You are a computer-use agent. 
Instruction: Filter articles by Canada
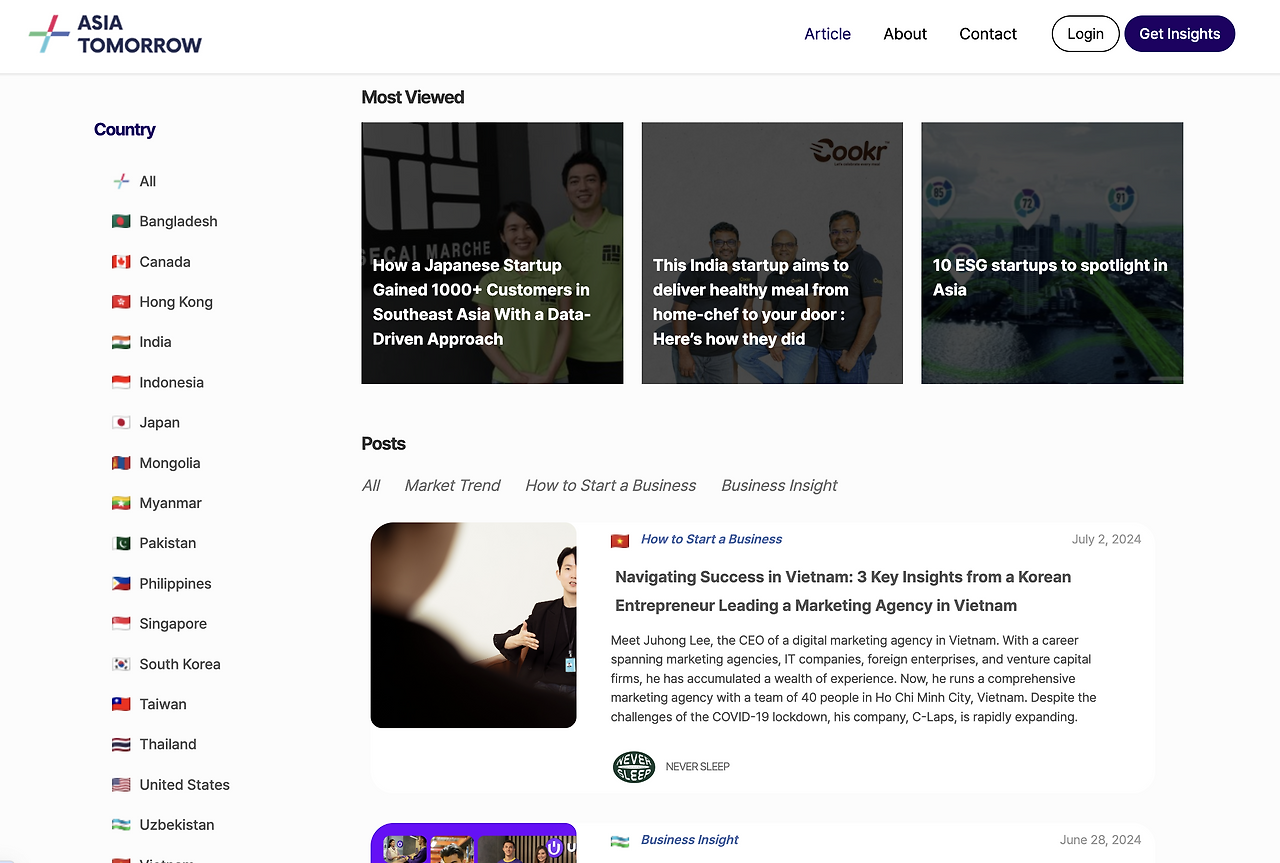point(165,262)
